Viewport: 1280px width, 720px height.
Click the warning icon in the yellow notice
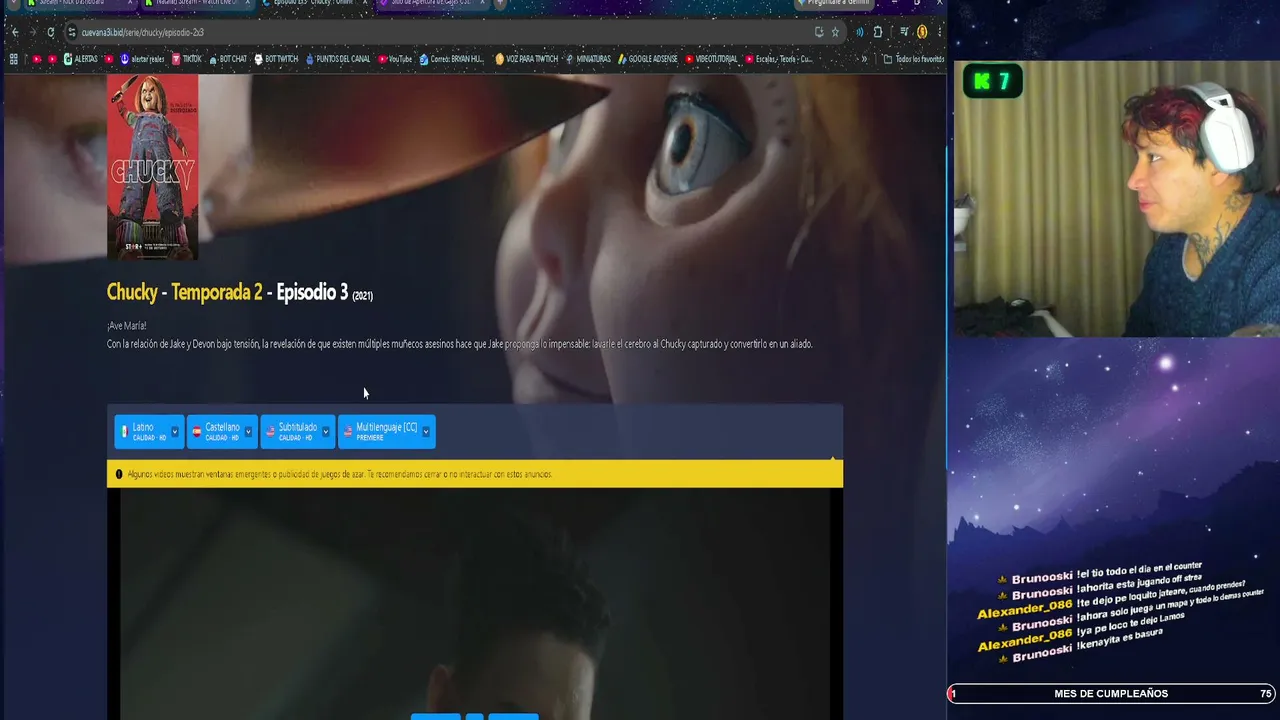pyautogui.click(x=119, y=474)
